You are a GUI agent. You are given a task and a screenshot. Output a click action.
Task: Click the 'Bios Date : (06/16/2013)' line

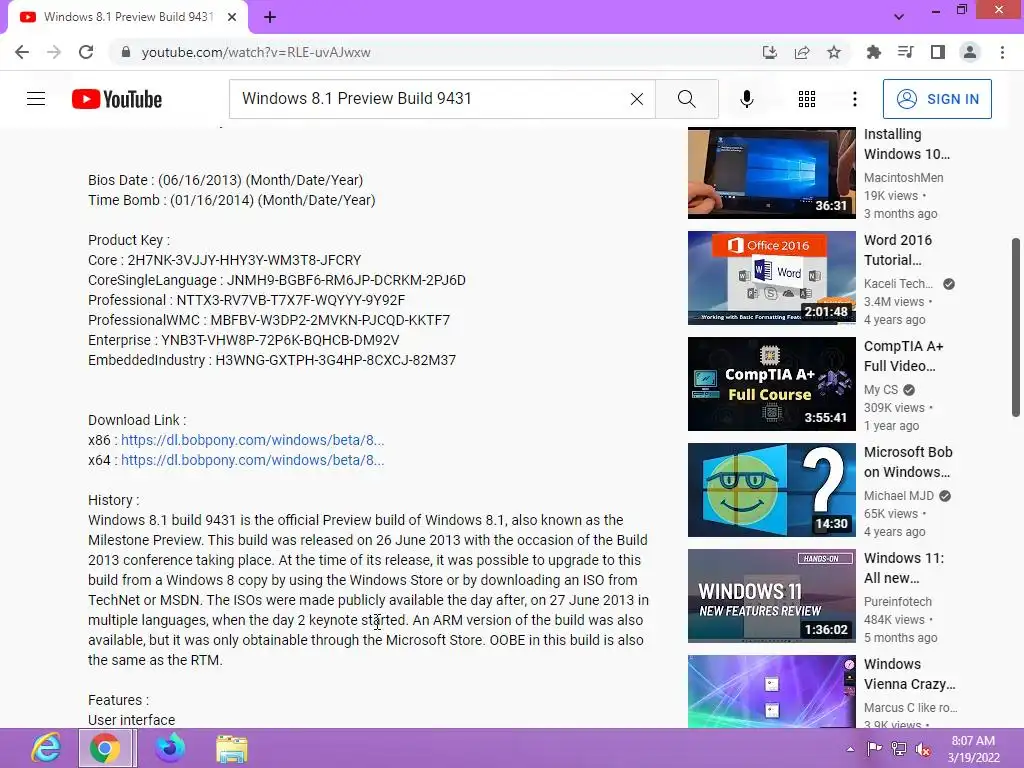pos(225,180)
